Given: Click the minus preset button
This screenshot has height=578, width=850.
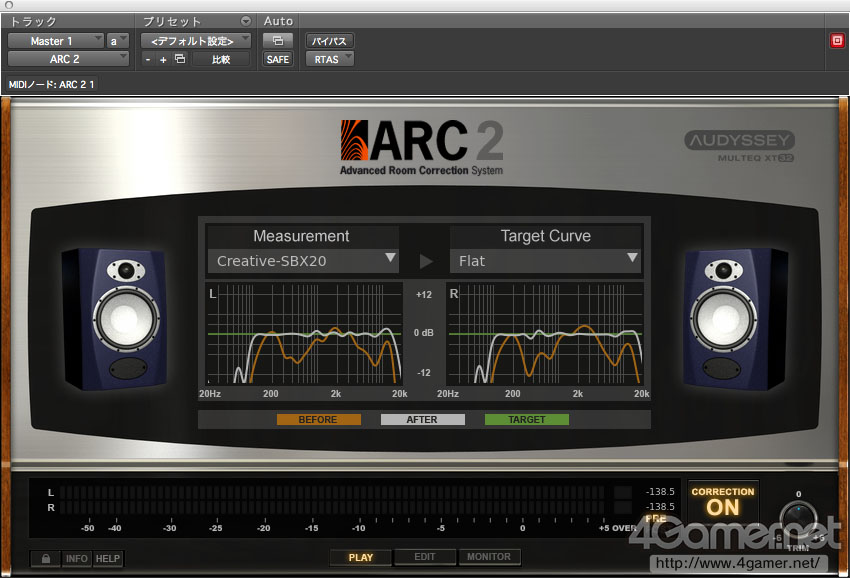Looking at the screenshot, I should tap(148, 59).
